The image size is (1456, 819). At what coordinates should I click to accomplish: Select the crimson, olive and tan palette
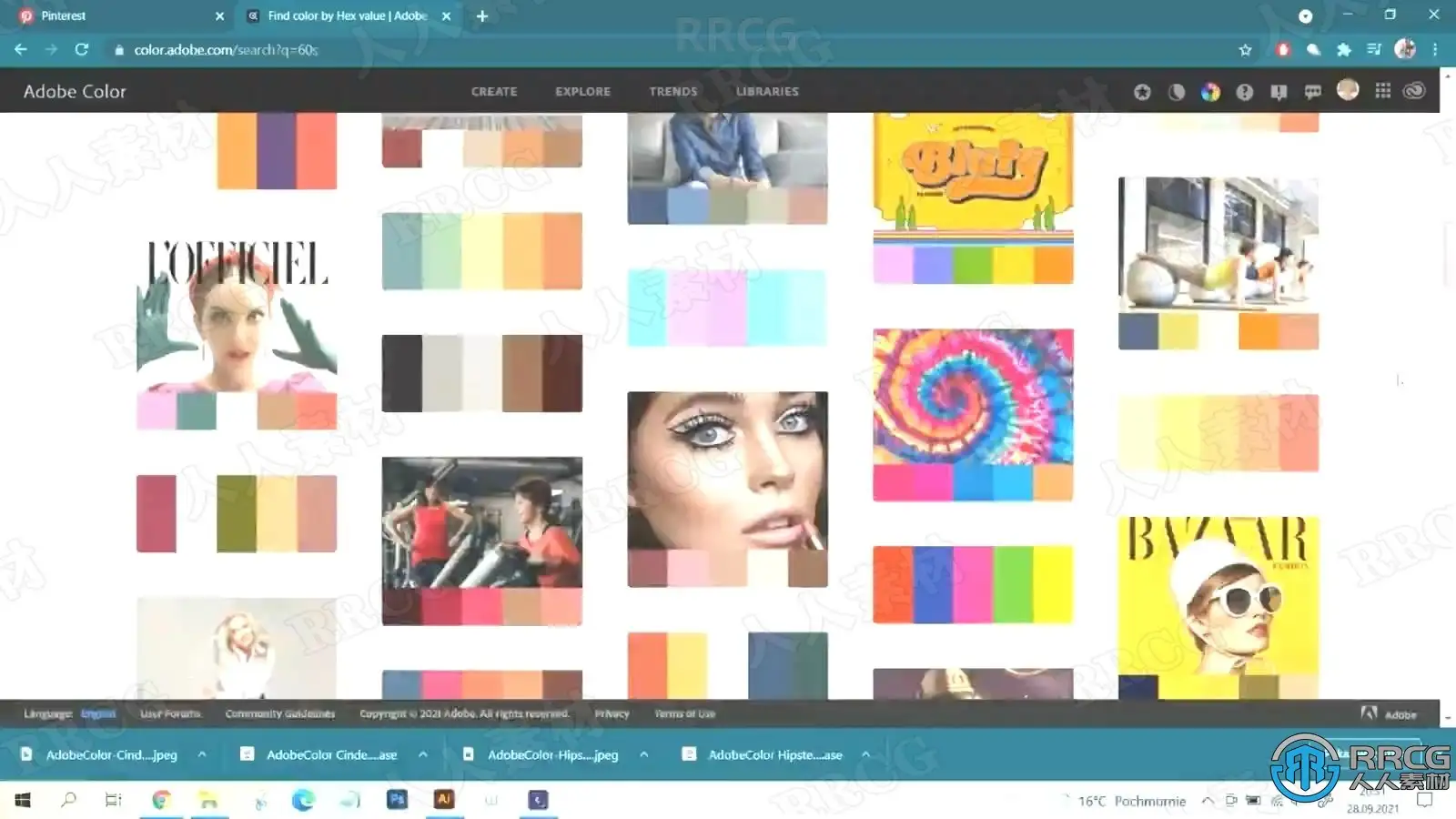[237, 513]
